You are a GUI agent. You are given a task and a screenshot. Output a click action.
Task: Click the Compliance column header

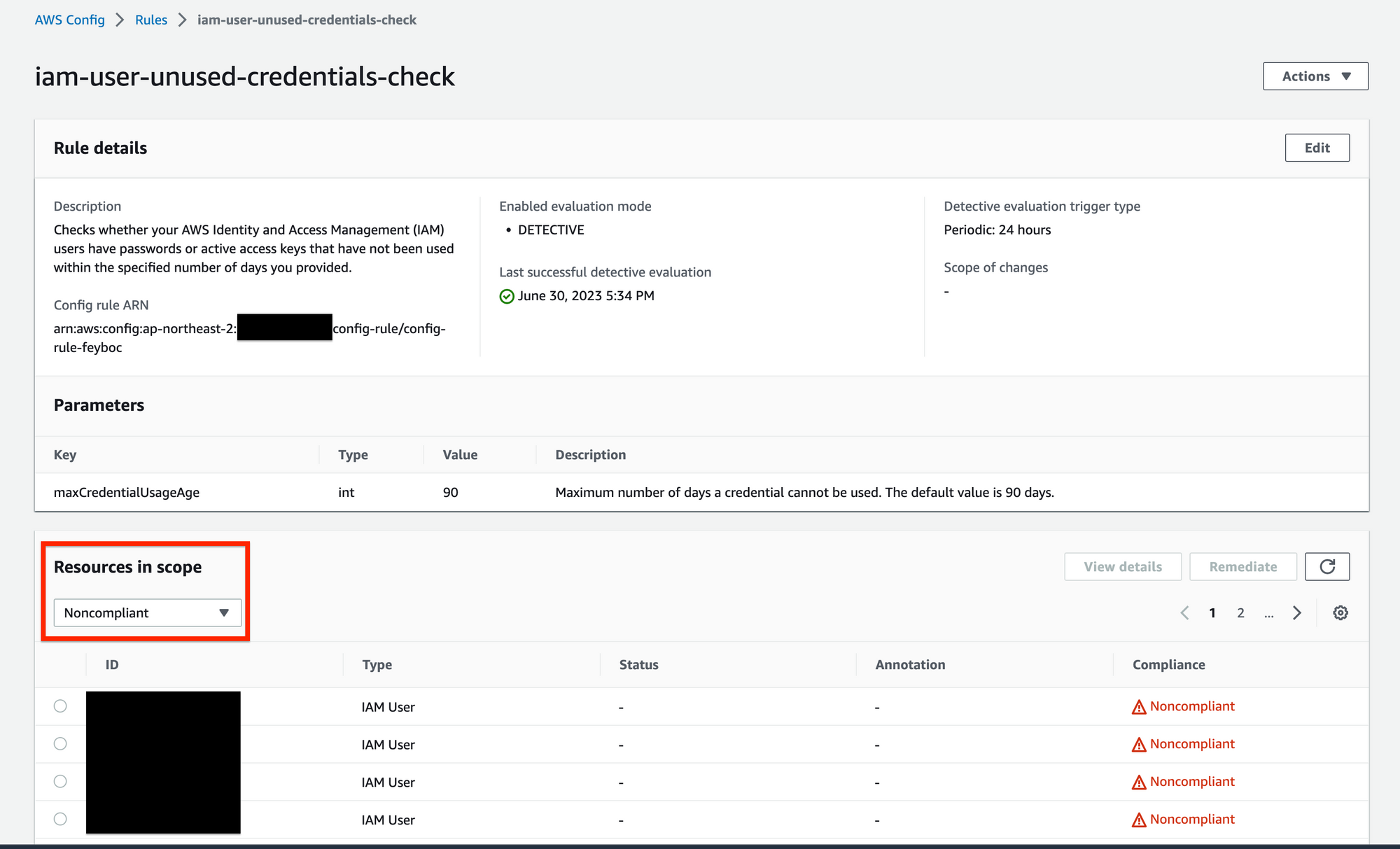click(x=1168, y=665)
